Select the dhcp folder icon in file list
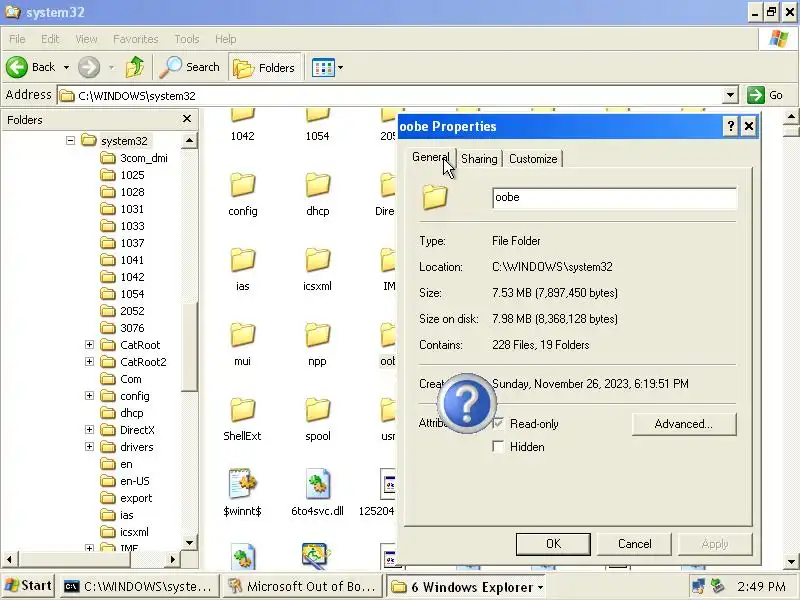 pos(317,185)
